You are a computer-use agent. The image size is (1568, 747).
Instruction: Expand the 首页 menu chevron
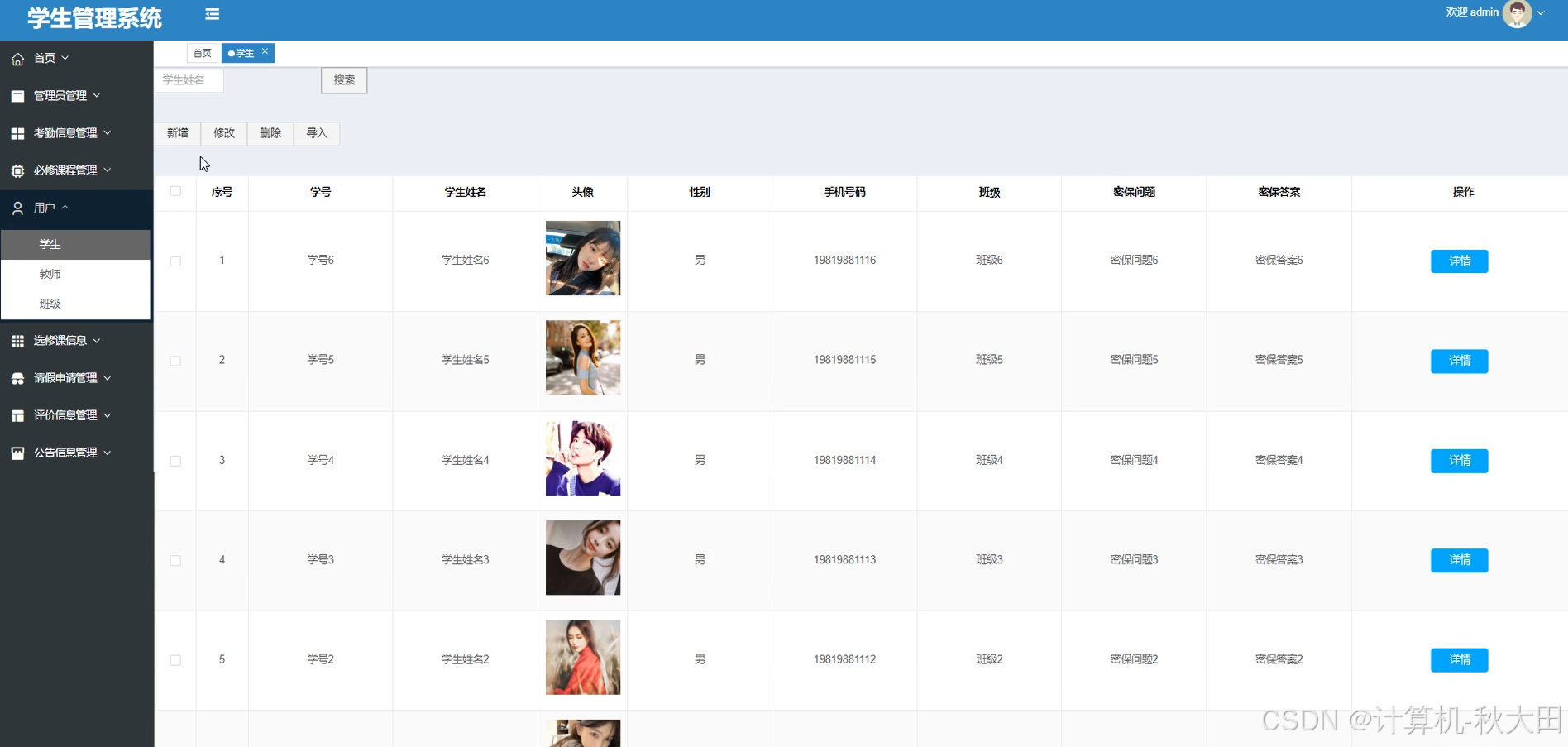point(65,58)
